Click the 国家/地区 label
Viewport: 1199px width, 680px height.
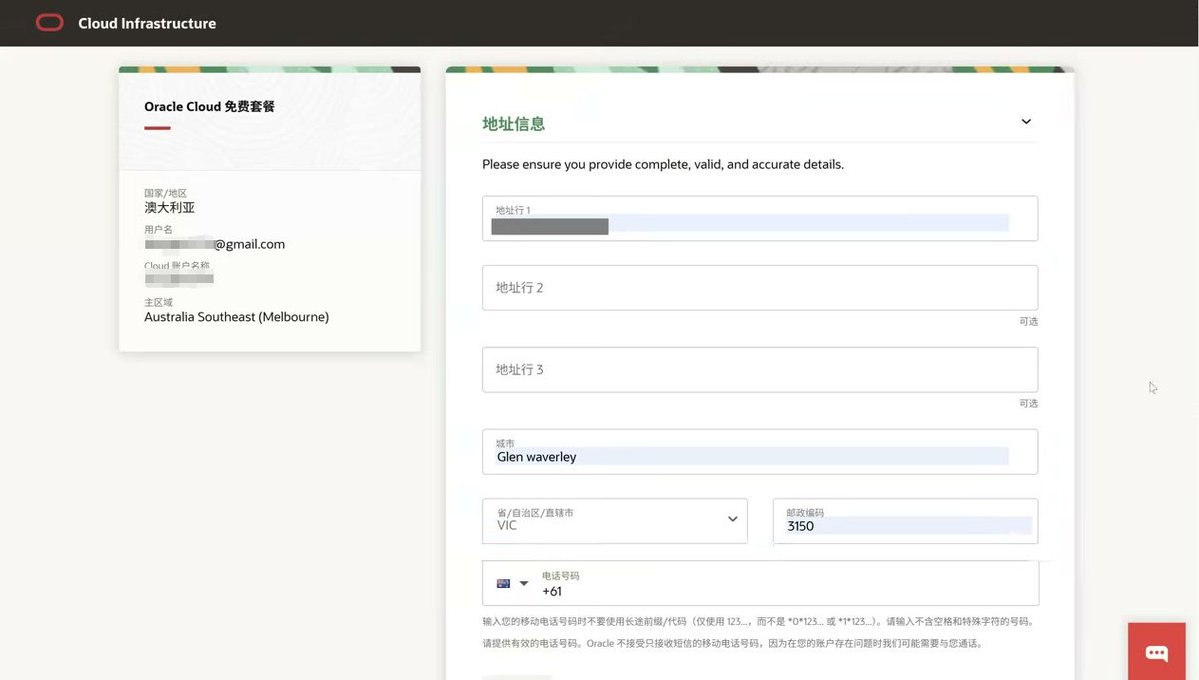(x=166, y=193)
